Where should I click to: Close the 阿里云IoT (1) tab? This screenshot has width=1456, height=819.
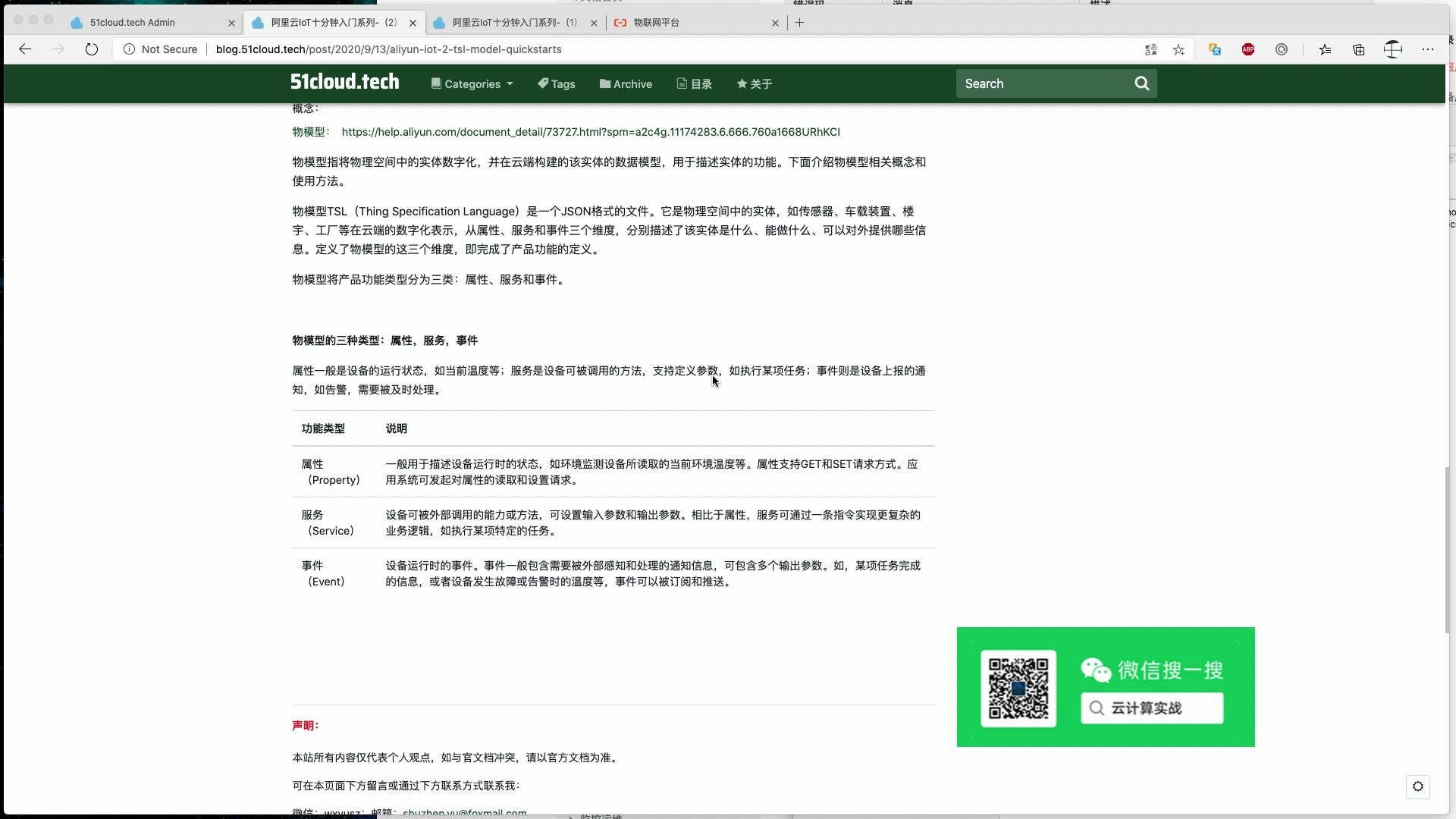click(x=594, y=23)
